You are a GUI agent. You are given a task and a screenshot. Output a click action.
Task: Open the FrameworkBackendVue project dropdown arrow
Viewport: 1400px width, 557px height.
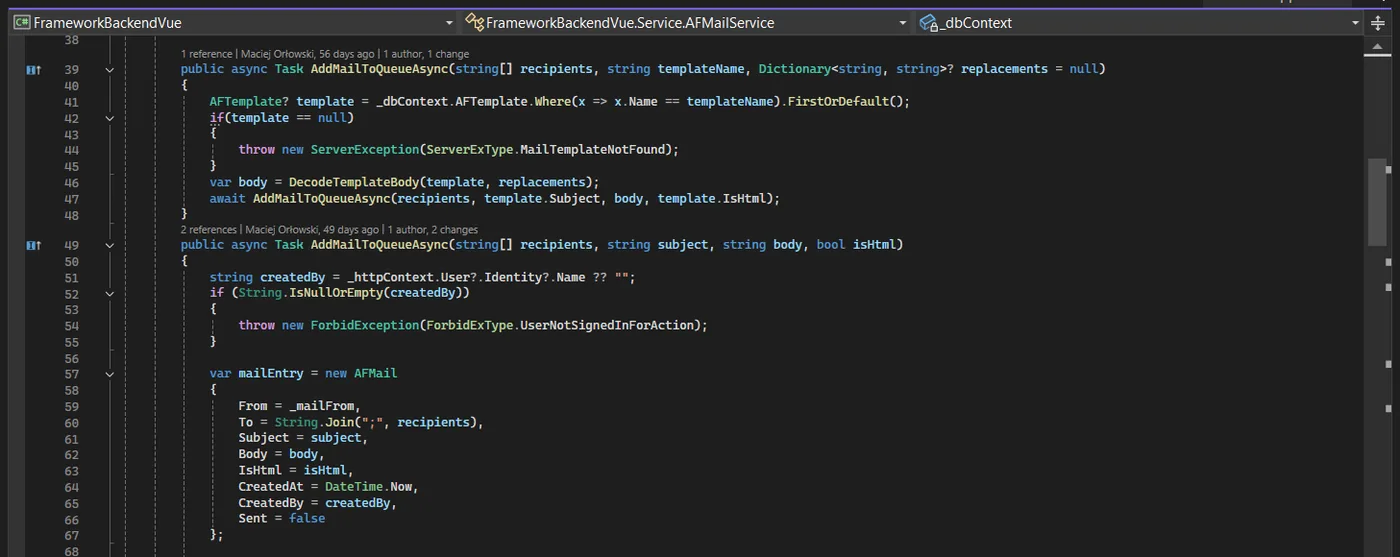point(449,23)
